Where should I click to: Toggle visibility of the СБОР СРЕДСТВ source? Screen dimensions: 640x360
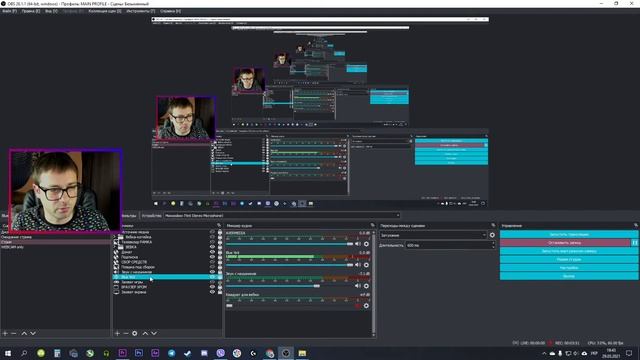pos(212,262)
